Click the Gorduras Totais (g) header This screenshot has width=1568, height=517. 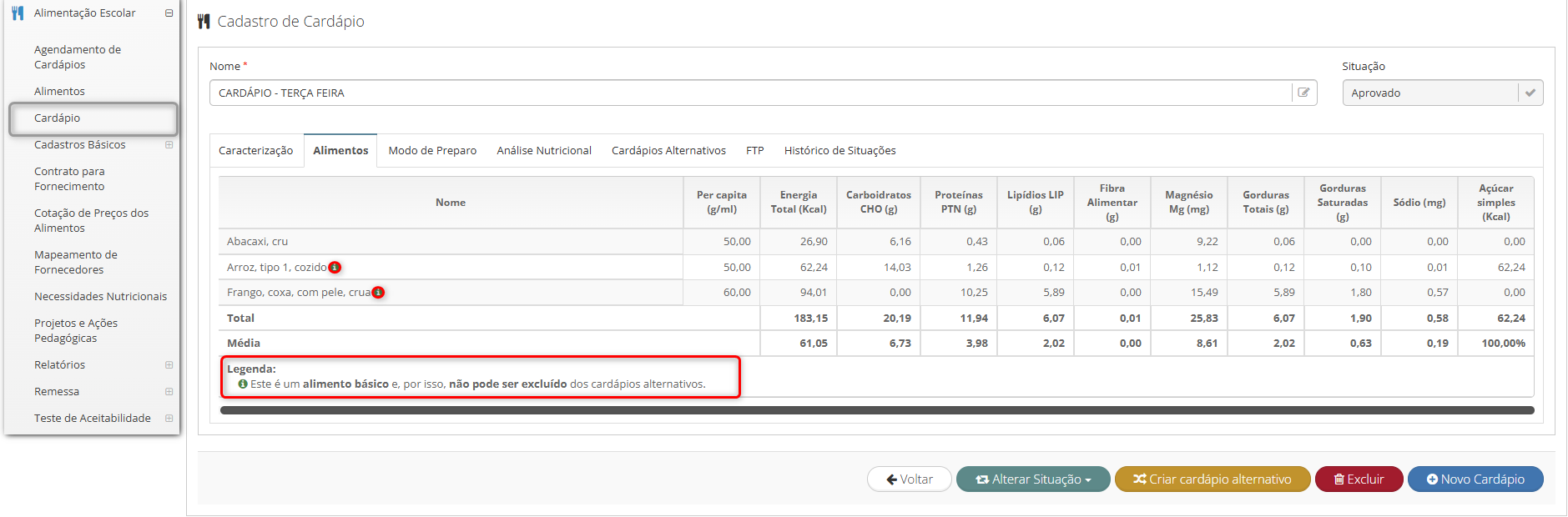coord(1266,203)
